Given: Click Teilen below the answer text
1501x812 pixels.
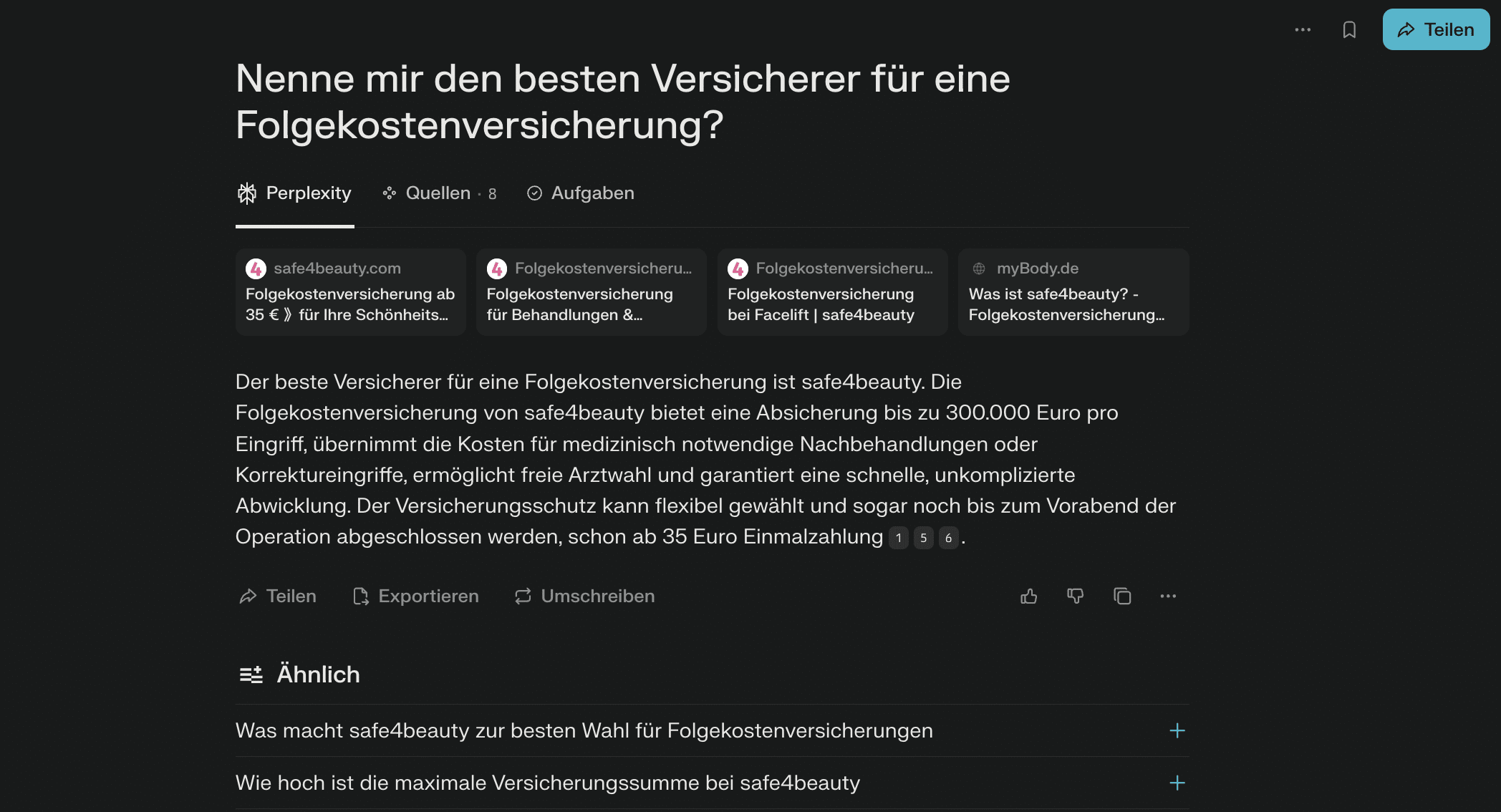Looking at the screenshot, I should 278,596.
